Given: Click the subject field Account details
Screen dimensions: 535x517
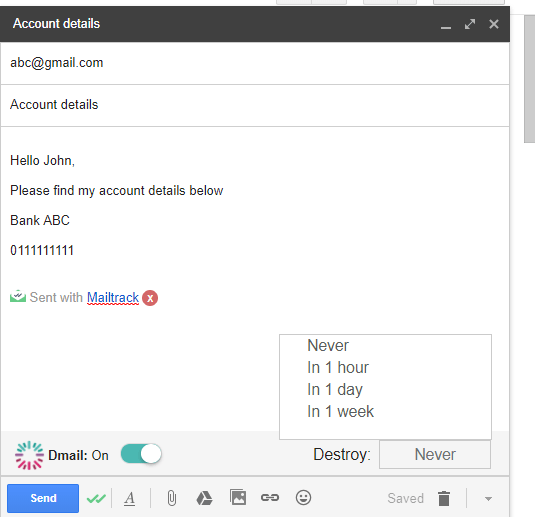Looking at the screenshot, I should (x=255, y=105).
